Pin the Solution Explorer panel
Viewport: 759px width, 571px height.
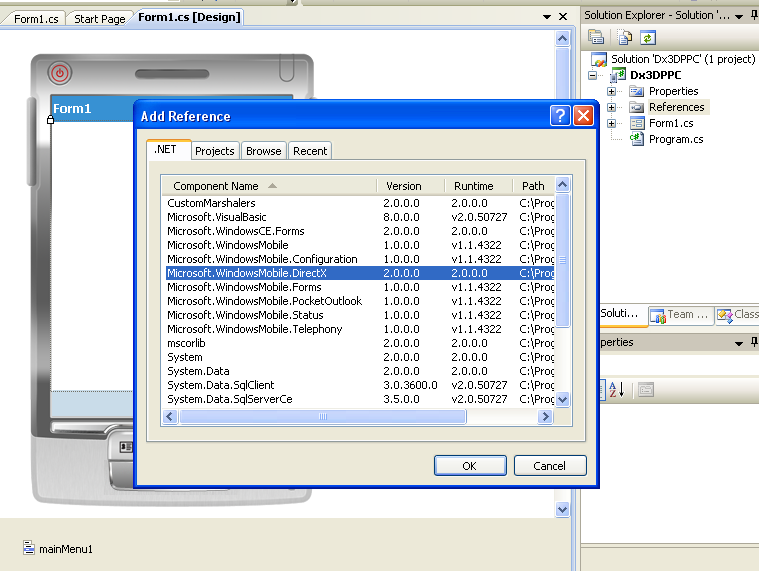(x=754, y=15)
